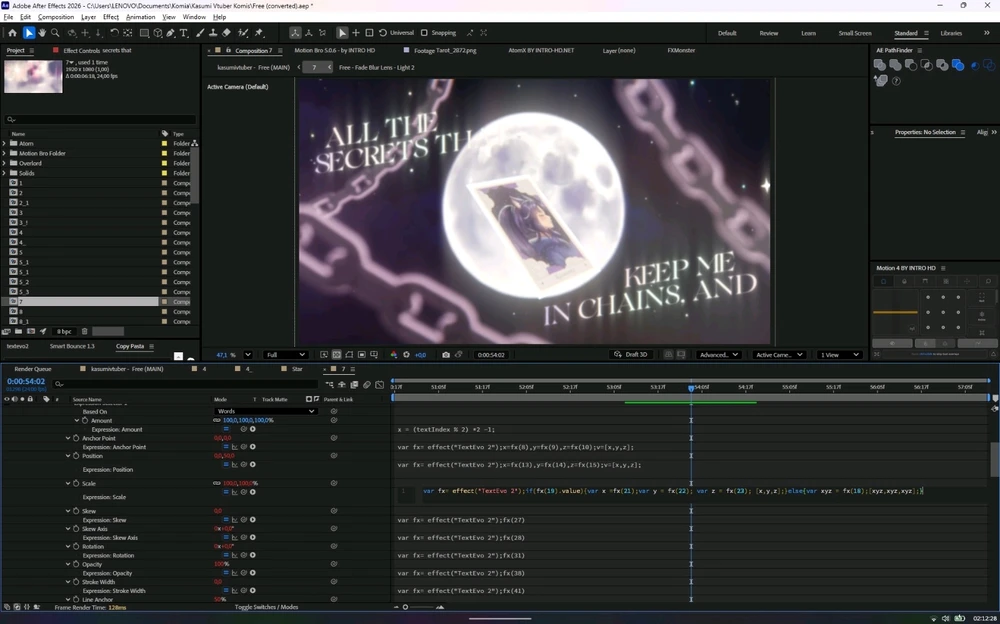Click the Motion 4 orange slider
1000x624 pixels.
(x=895, y=312)
